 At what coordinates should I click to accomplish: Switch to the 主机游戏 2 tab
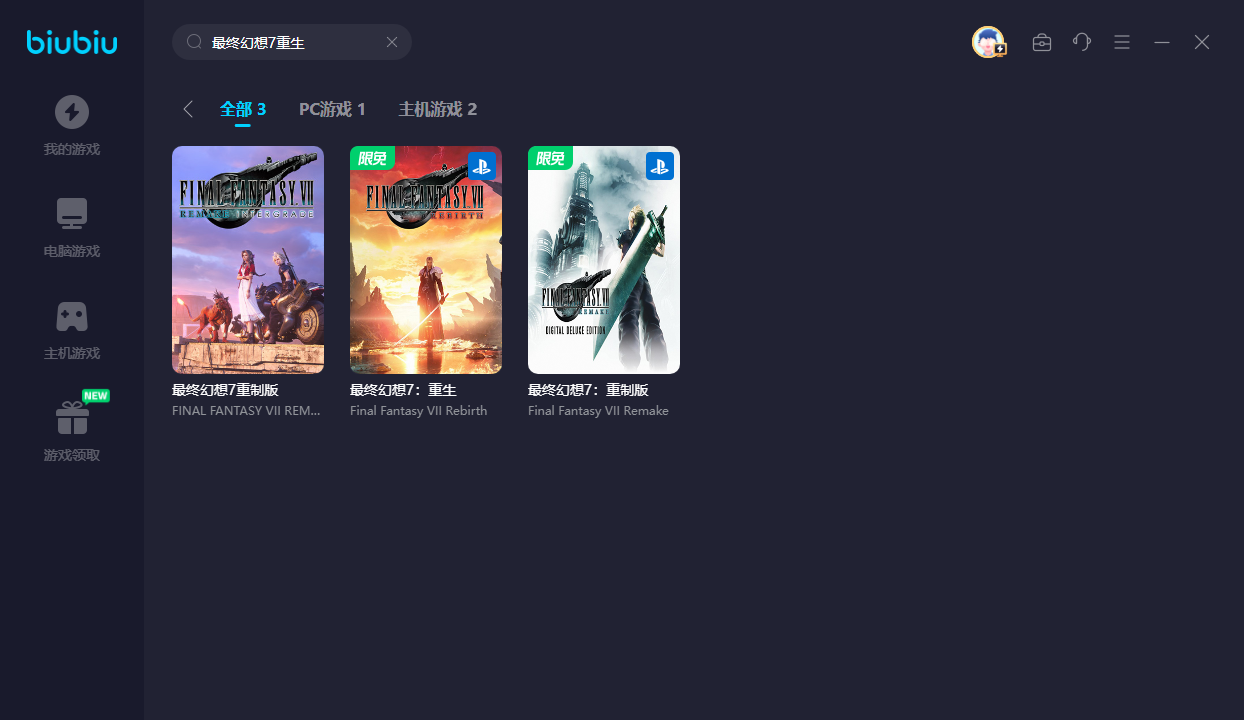coord(438,109)
